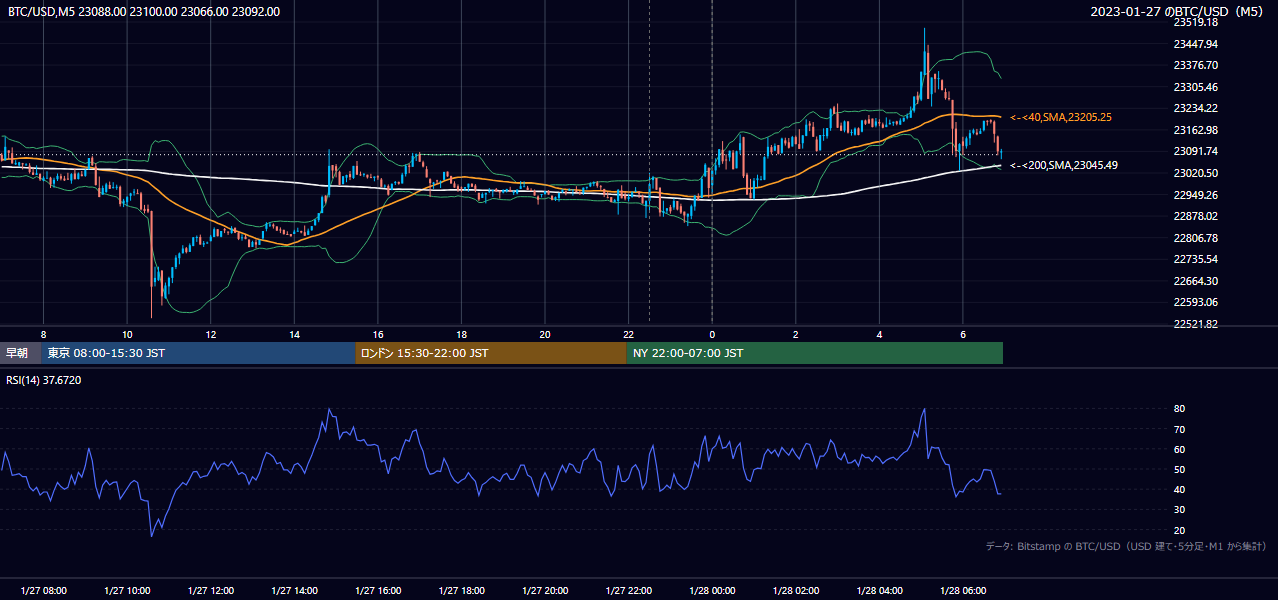This screenshot has height=600, width=1278.
Task: Click the 早朝 session bar
Action: (x=21, y=353)
